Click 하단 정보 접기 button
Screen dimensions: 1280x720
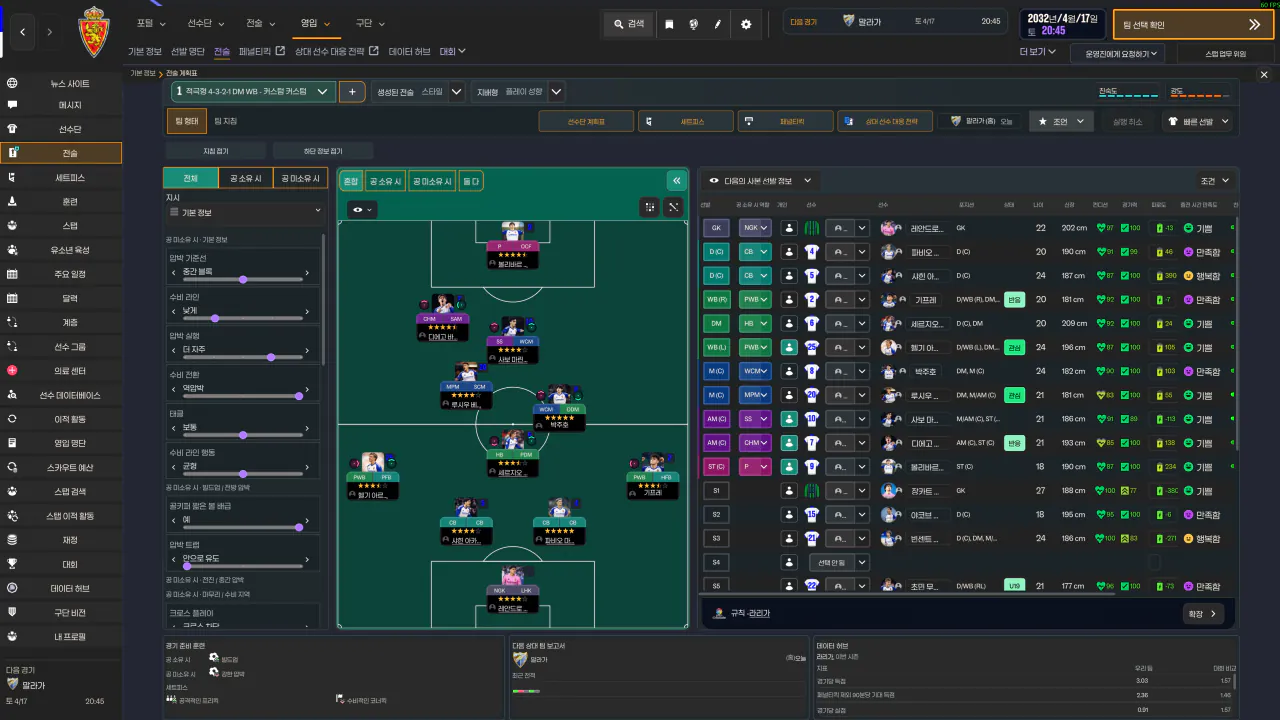pyautogui.click(x=323, y=151)
